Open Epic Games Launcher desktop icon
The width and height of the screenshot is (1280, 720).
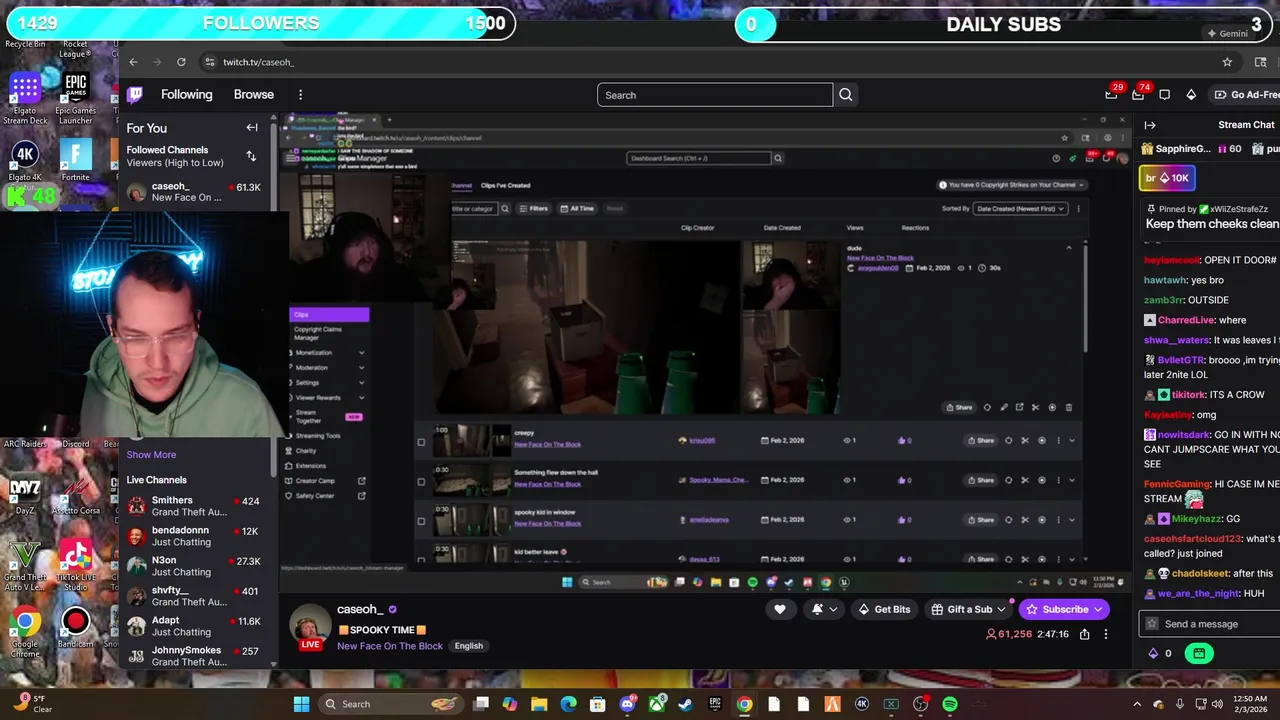point(75,98)
